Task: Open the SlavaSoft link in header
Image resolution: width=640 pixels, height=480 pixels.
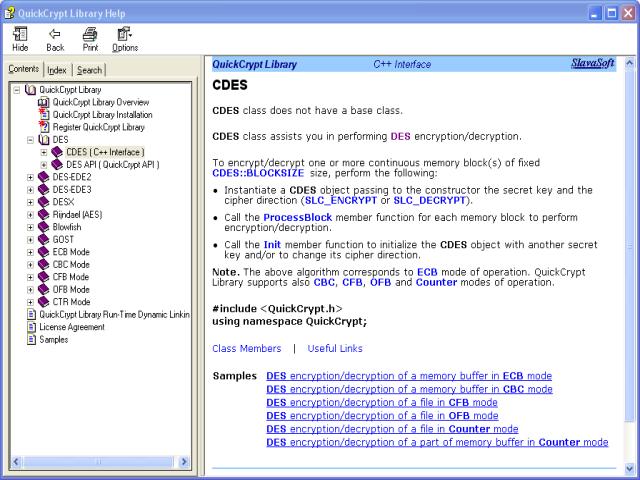Action: pyautogui.click(x=593, y=63)
